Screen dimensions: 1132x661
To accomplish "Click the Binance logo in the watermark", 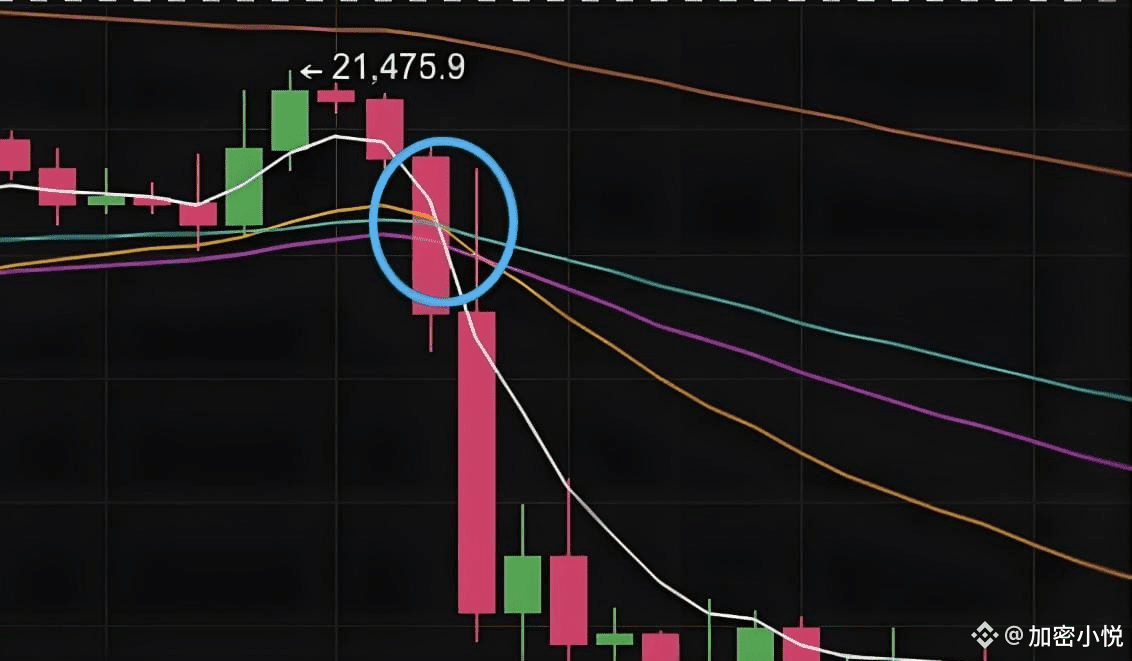I will coord(985,635).
